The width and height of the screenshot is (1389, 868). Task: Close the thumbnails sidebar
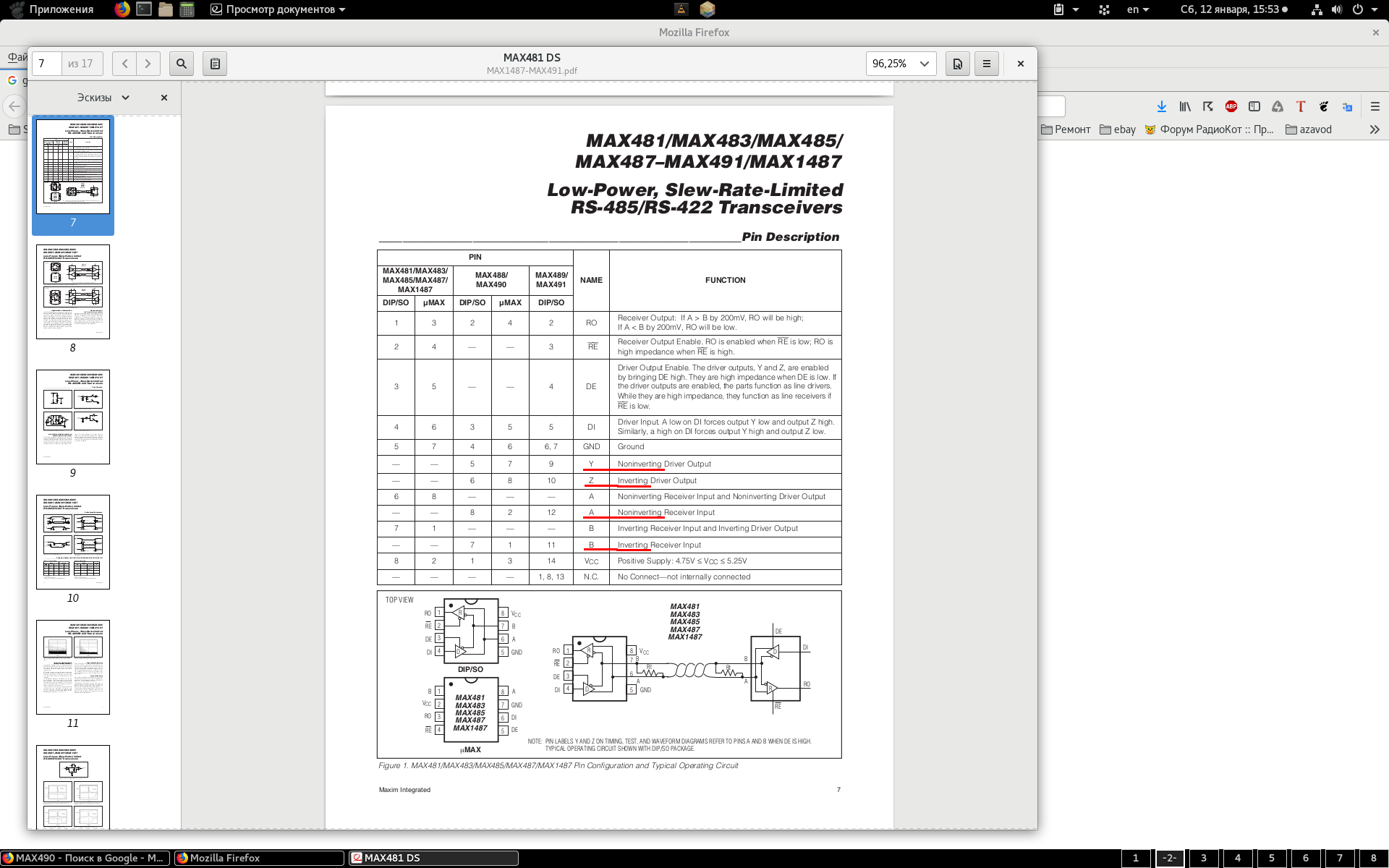pos(164,98)
